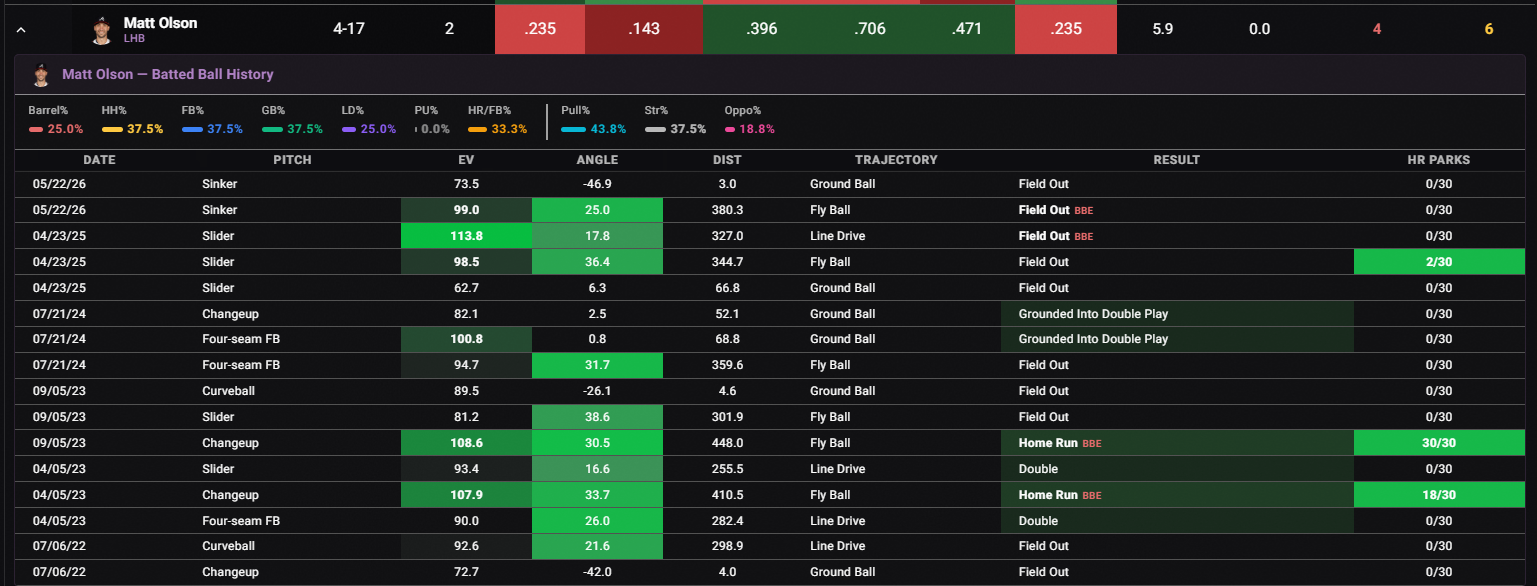Click the Oppo% pink legend marker

click(x=730, y=129)
